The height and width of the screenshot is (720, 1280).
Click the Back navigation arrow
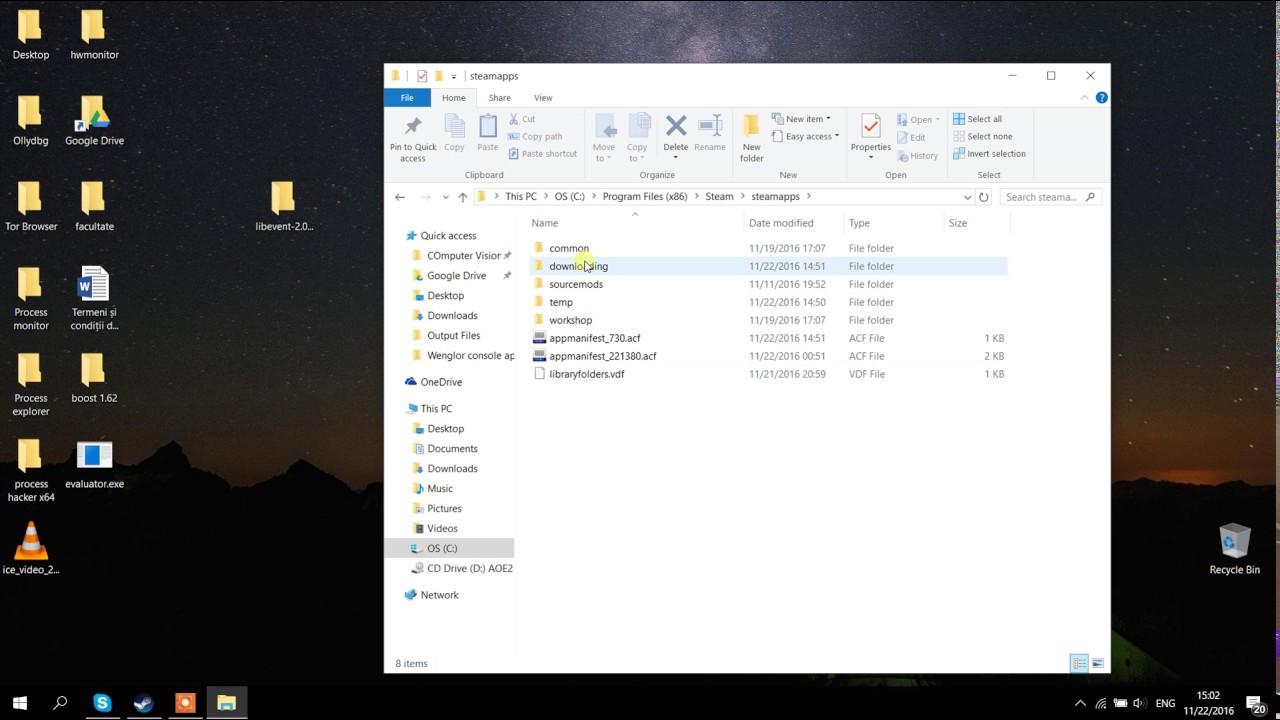[400, 197]
